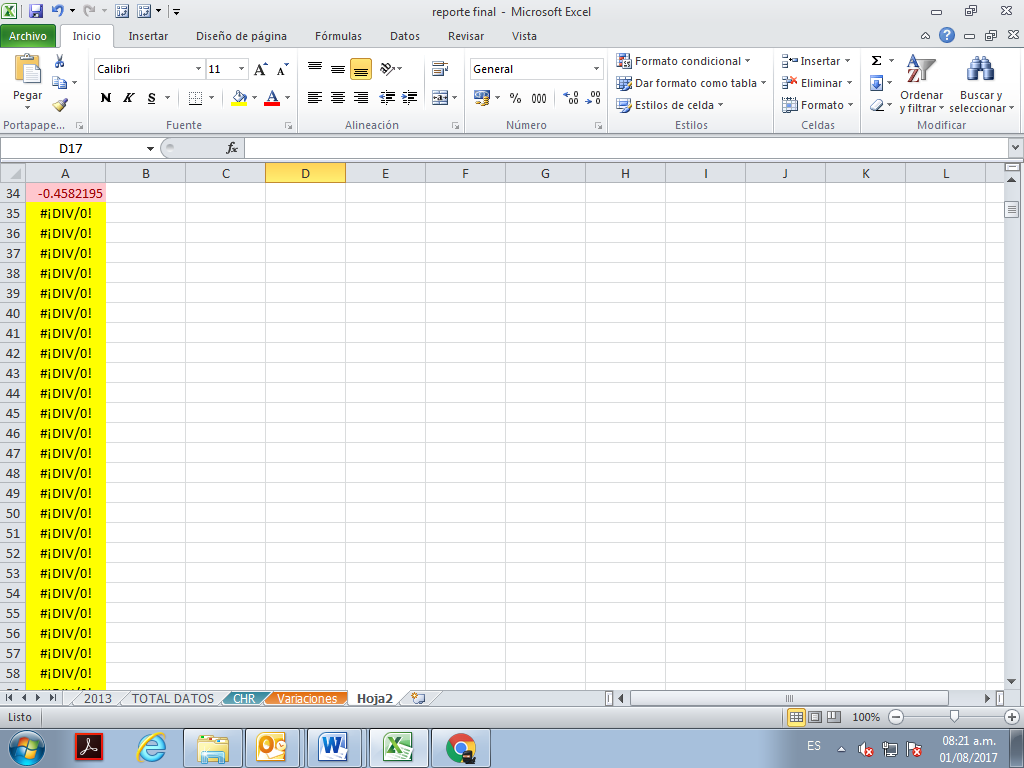This screenshot has width=1024, height=768.
Task: Click the insert new worksheet tab icon
Action: 419,698
